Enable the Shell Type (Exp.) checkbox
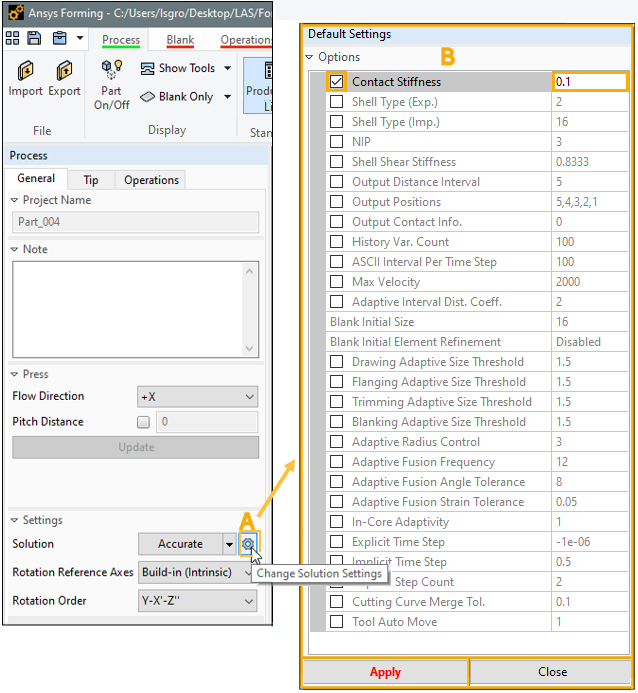 pos(336,102)
